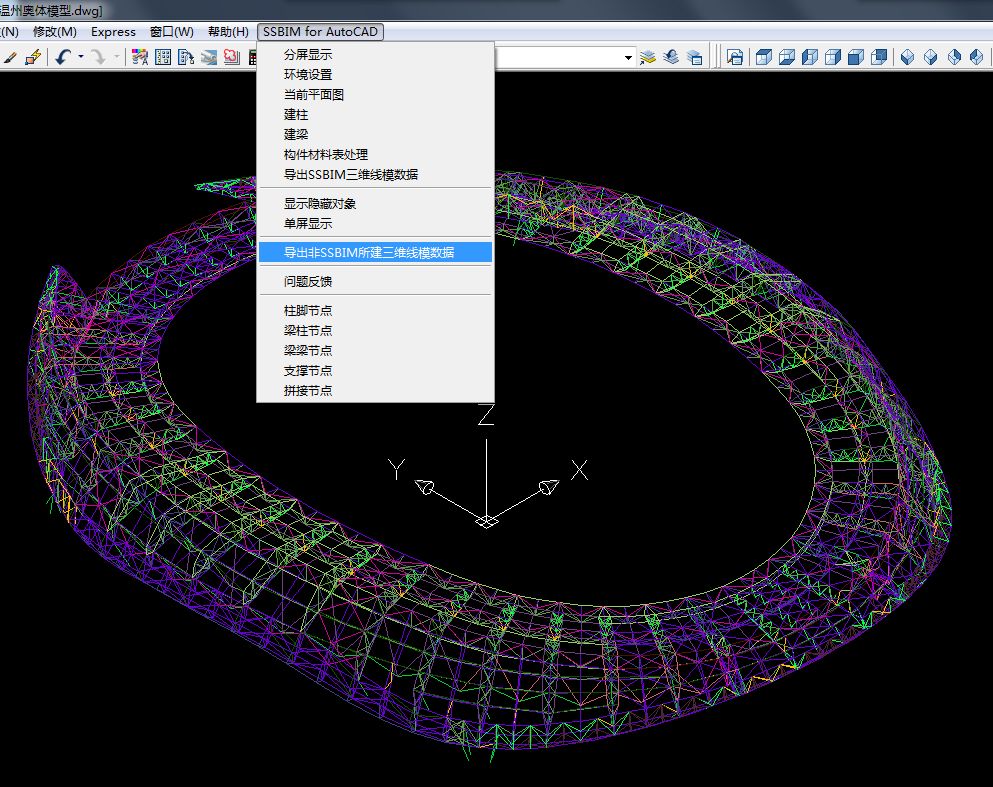
Task: Click the UCS origin icon in viewport
Action: click(486, 521)
